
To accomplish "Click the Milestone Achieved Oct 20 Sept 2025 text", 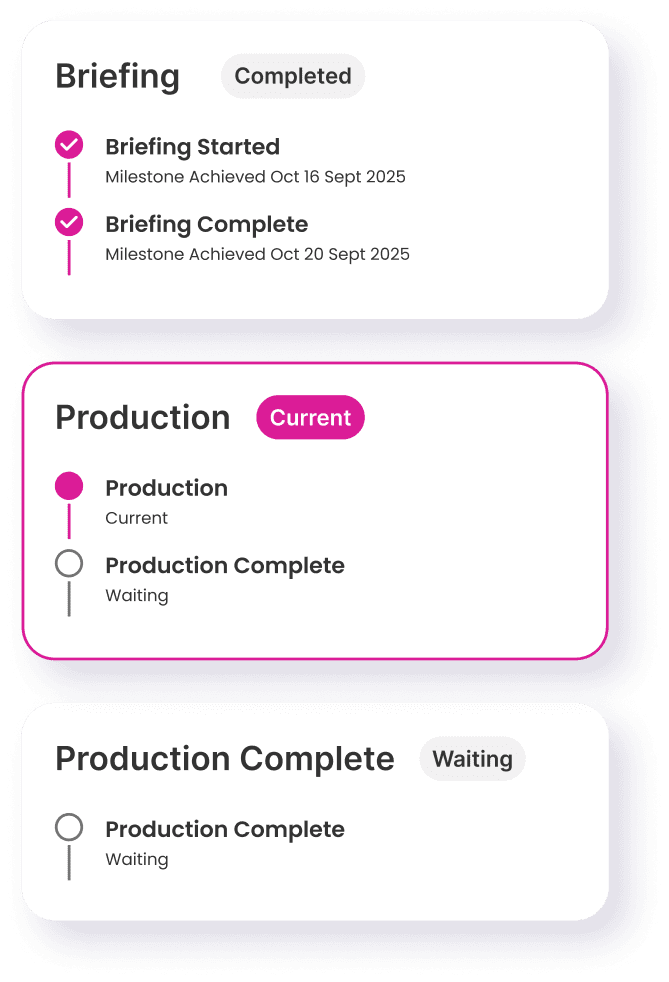I will coord(257,254).
